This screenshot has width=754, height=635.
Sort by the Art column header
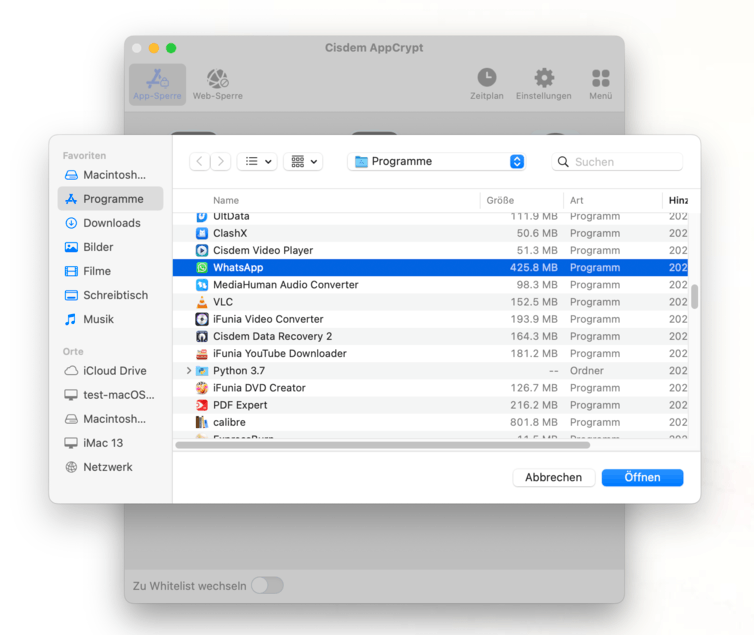(x=577, y=200)
